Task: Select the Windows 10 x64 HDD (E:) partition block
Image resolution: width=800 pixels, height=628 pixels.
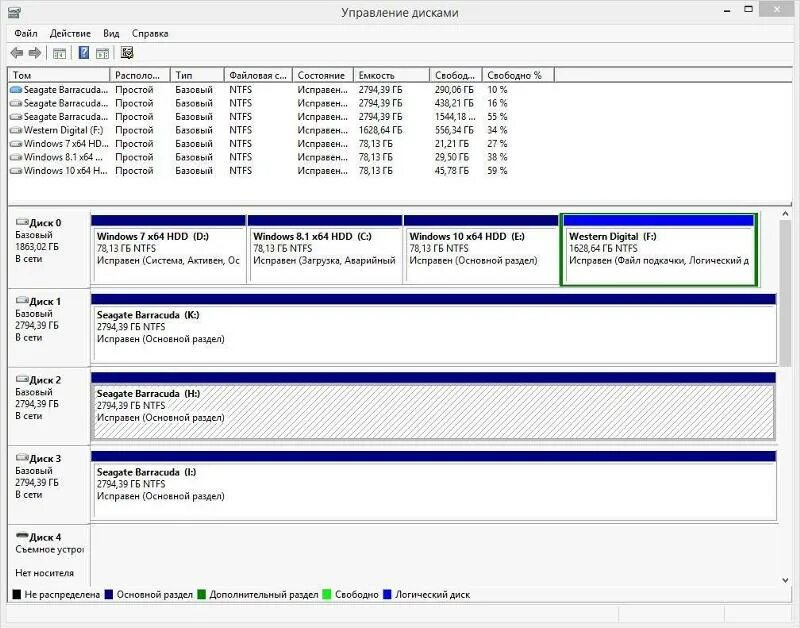Action: [481, 249]
